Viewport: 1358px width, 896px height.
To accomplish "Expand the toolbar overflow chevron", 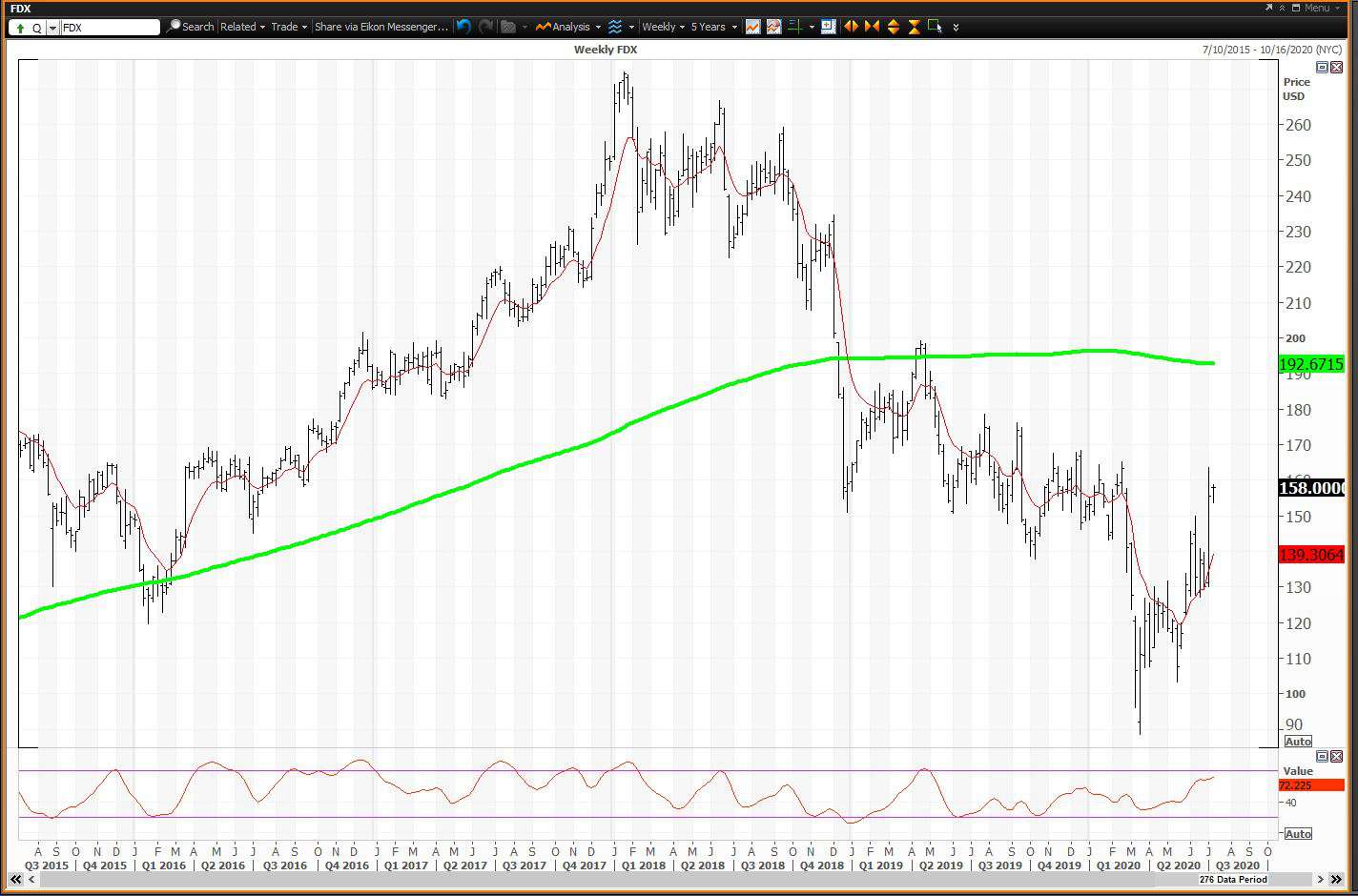I will point(956,28).
